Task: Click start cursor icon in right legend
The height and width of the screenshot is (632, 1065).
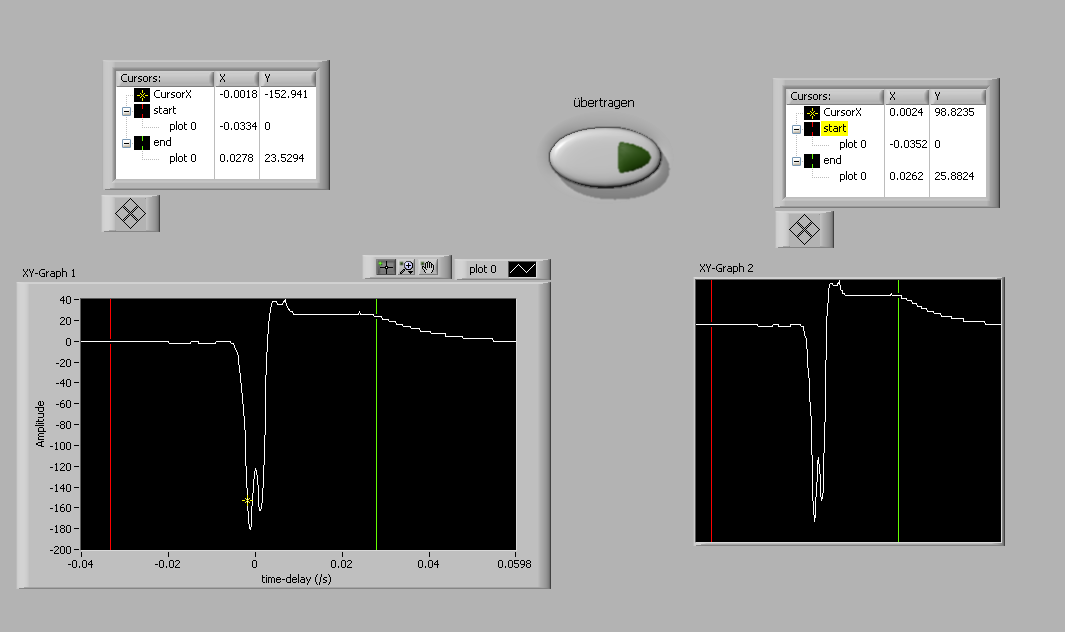Action: coord(812,129)
